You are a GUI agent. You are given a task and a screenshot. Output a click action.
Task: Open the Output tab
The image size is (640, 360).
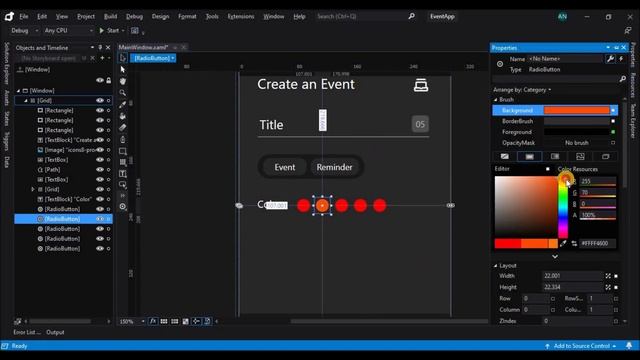pyautogui.click(x=55, y=332)
